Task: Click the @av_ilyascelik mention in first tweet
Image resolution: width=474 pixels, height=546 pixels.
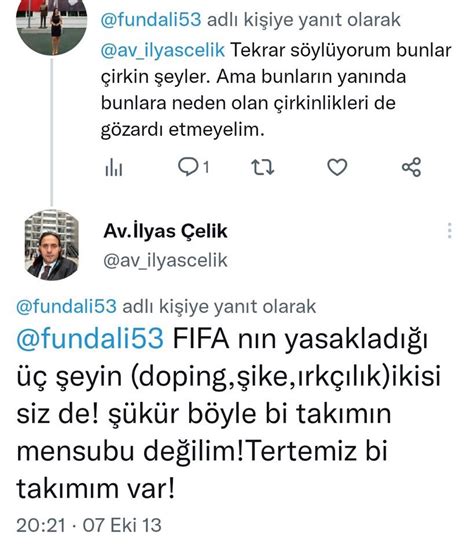Action: (x=163, y=50)
